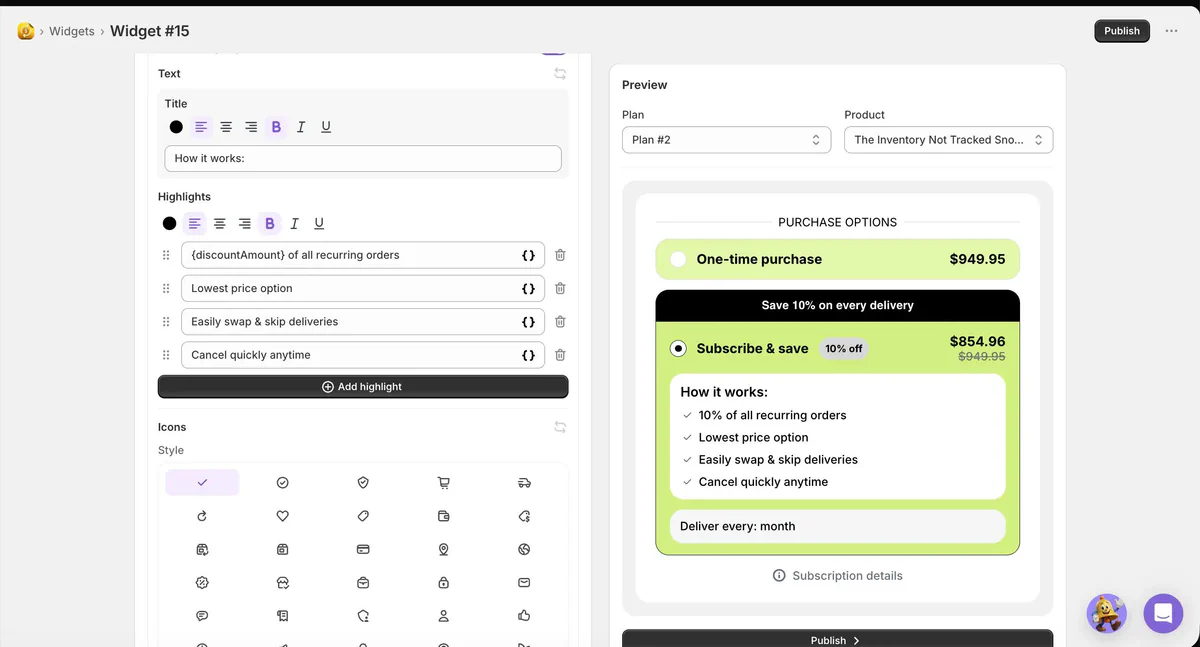Reset the Icons section settings

click(560, 427)
